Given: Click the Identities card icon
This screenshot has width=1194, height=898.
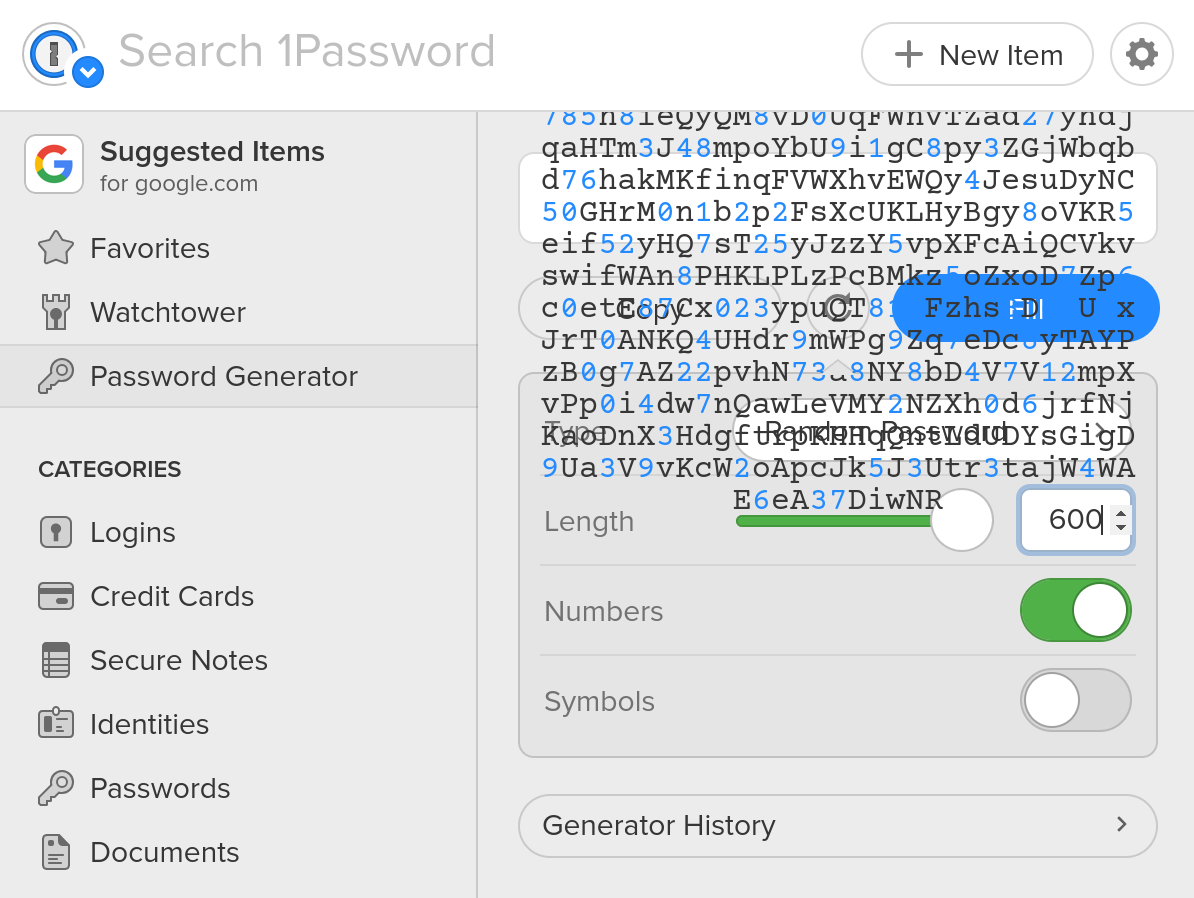Looking at the screenshot, I should [56, 724].
